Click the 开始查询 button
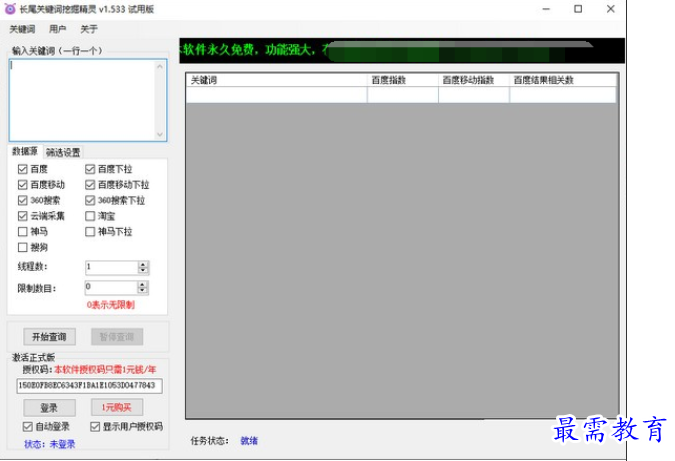This screenshot has height=461, width=675. [50, 337]
